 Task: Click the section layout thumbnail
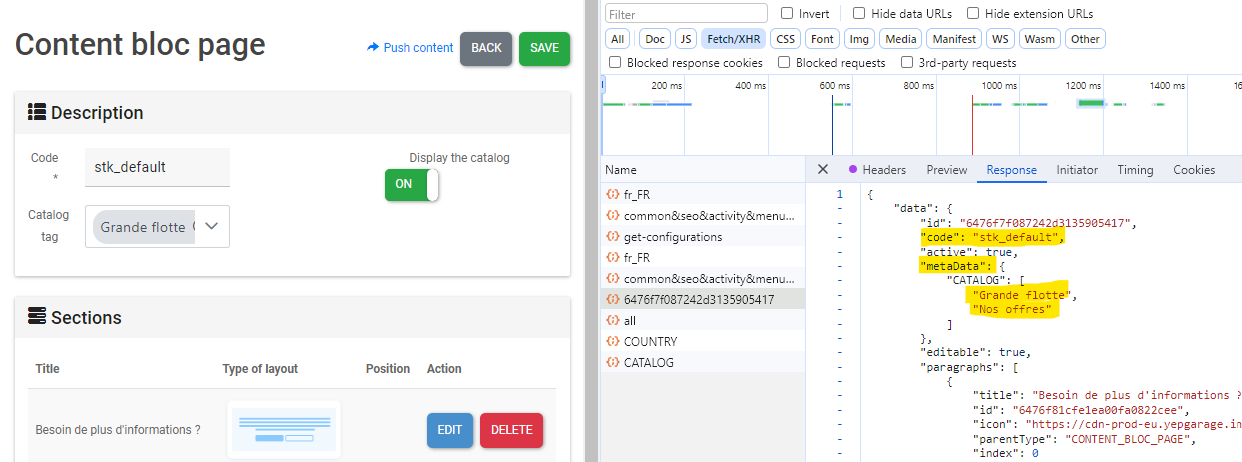(x=284, y=430)
